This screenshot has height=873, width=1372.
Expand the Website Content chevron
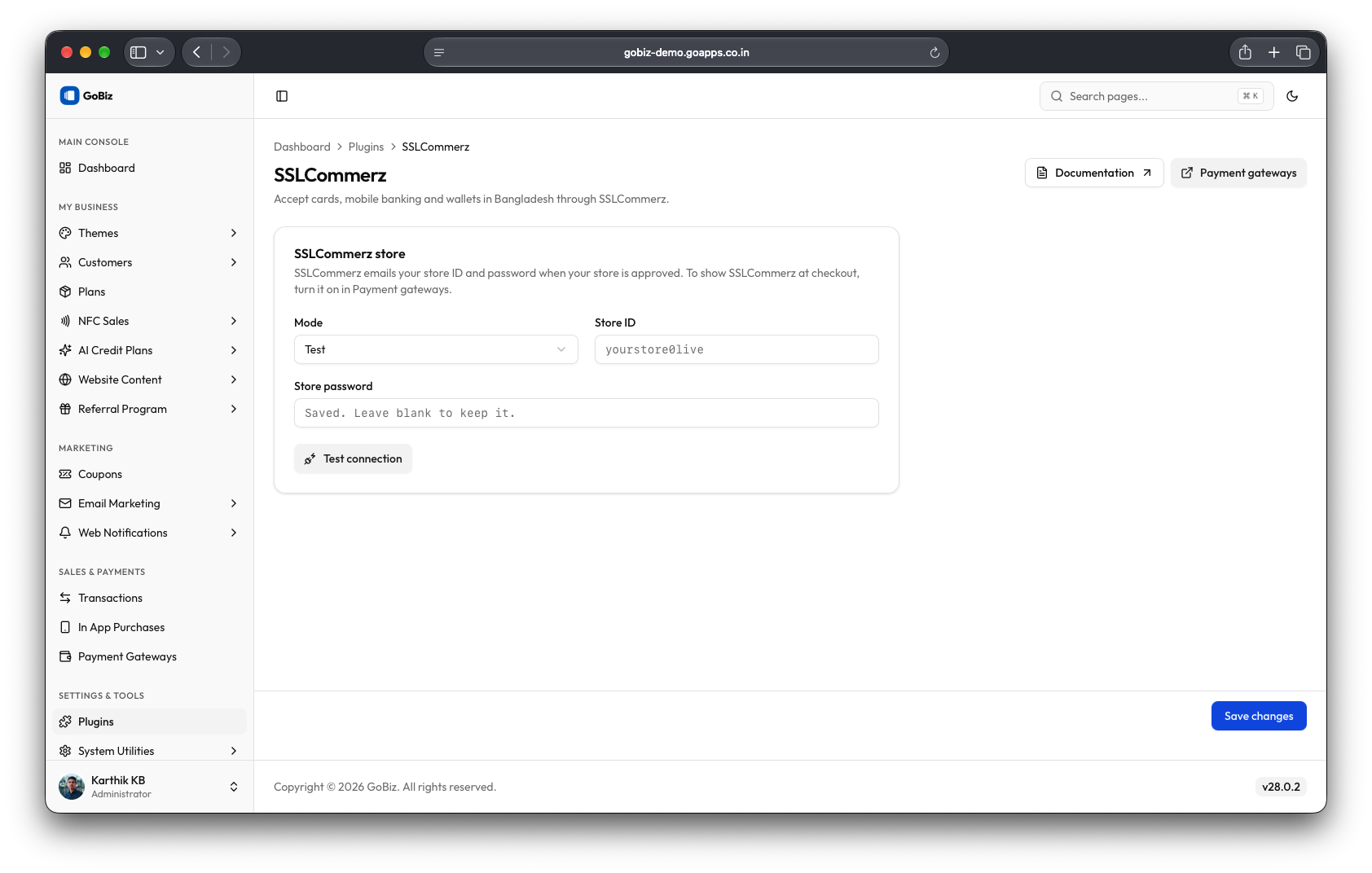click(234, 379)
